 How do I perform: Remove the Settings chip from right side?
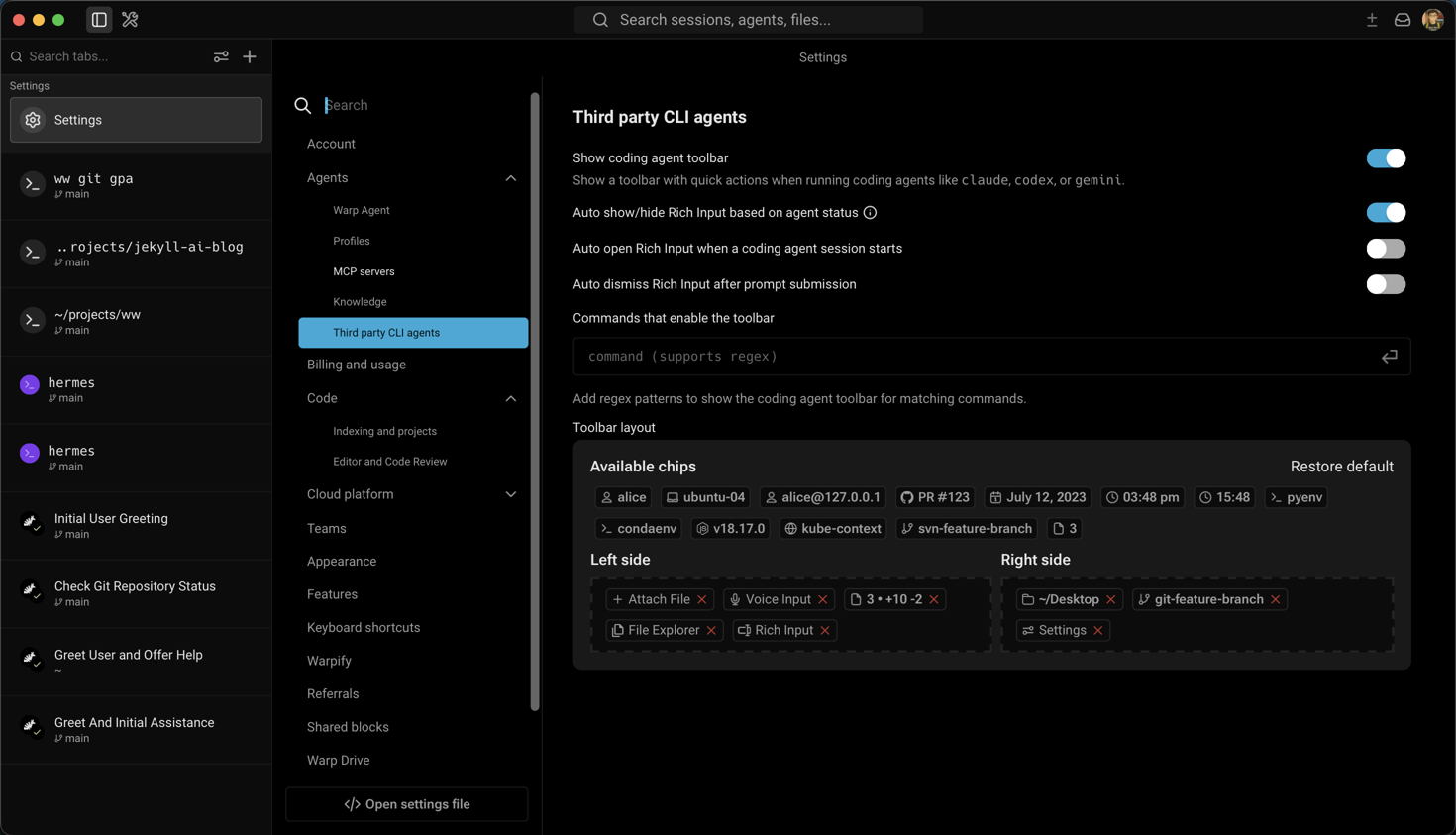pos(1098,631)
